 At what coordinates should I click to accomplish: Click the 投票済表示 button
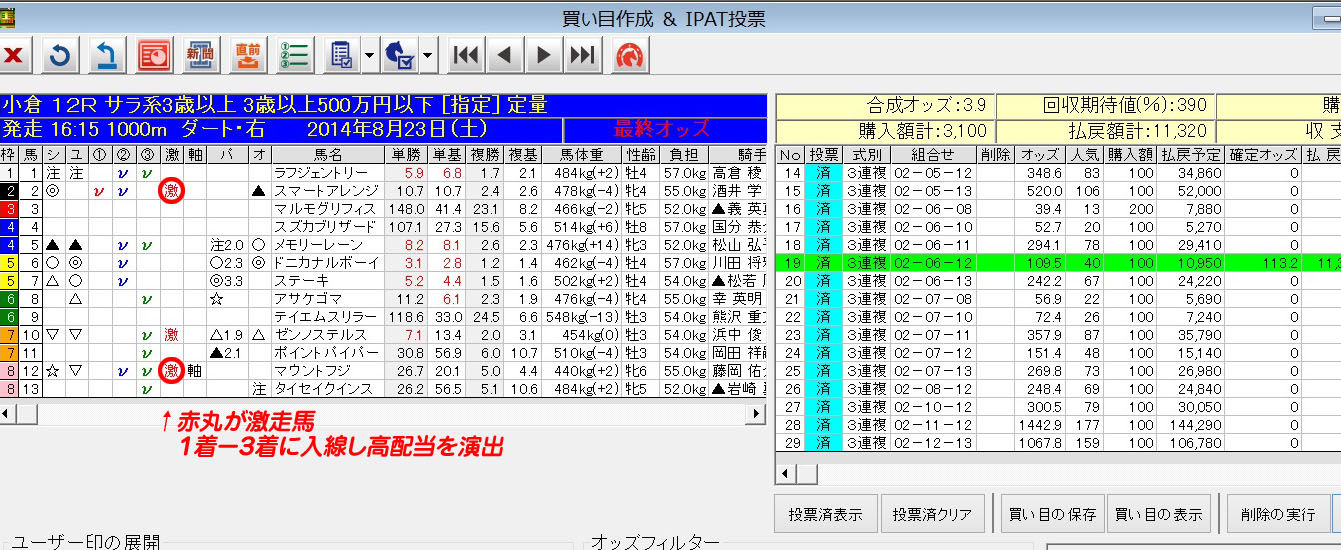pos(826,514)
